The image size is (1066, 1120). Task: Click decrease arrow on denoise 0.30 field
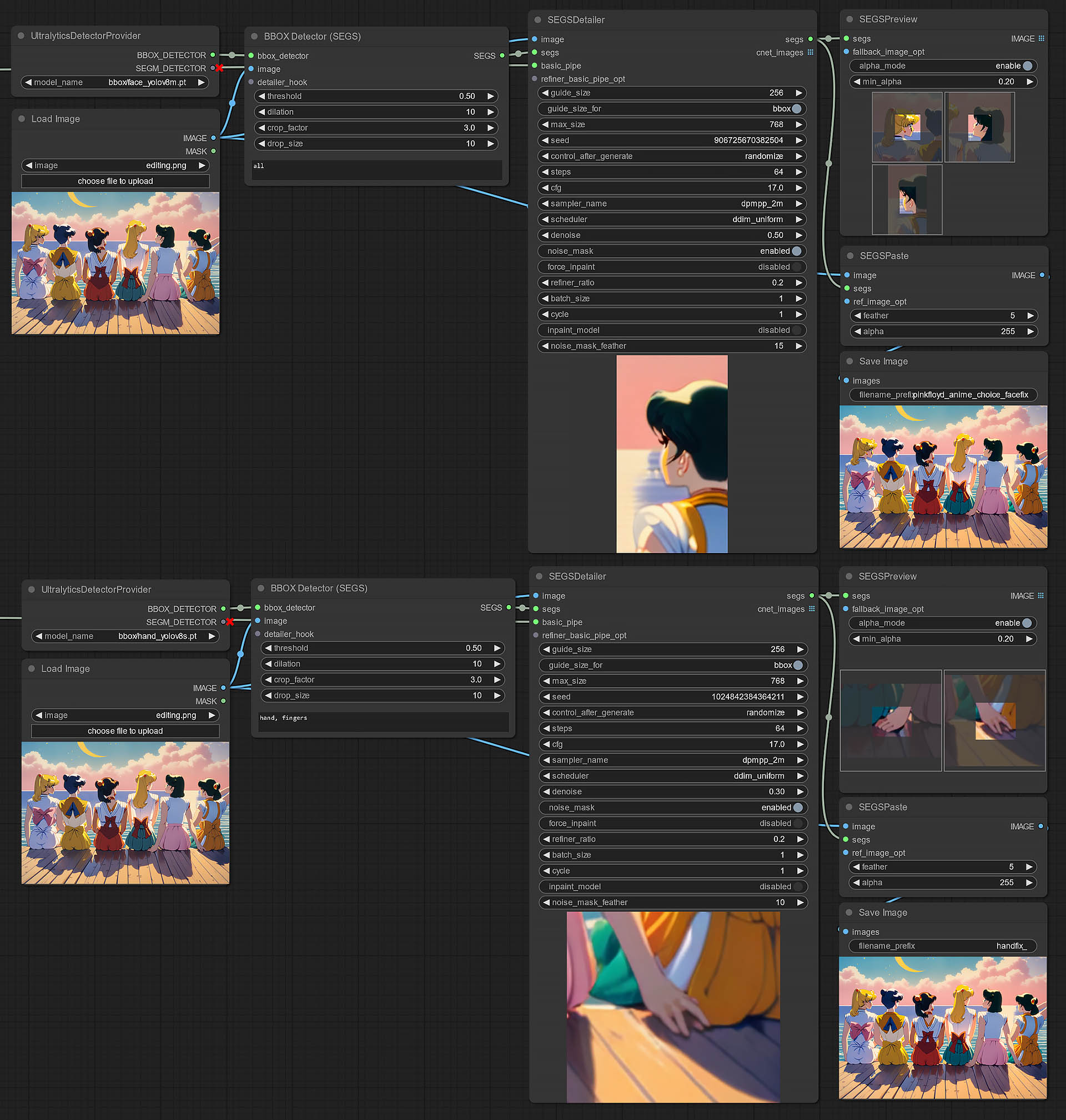(x=547, y=792)
